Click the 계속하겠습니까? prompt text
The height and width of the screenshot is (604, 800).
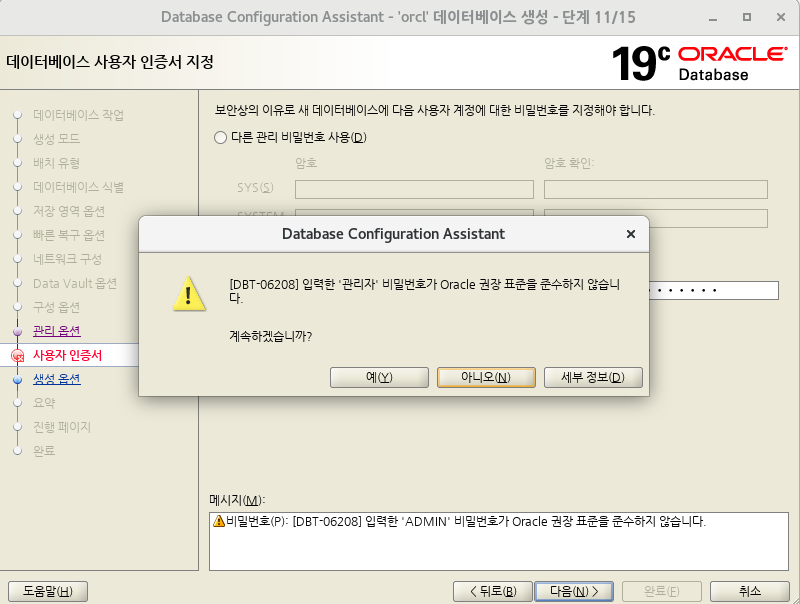pos(270,336)
